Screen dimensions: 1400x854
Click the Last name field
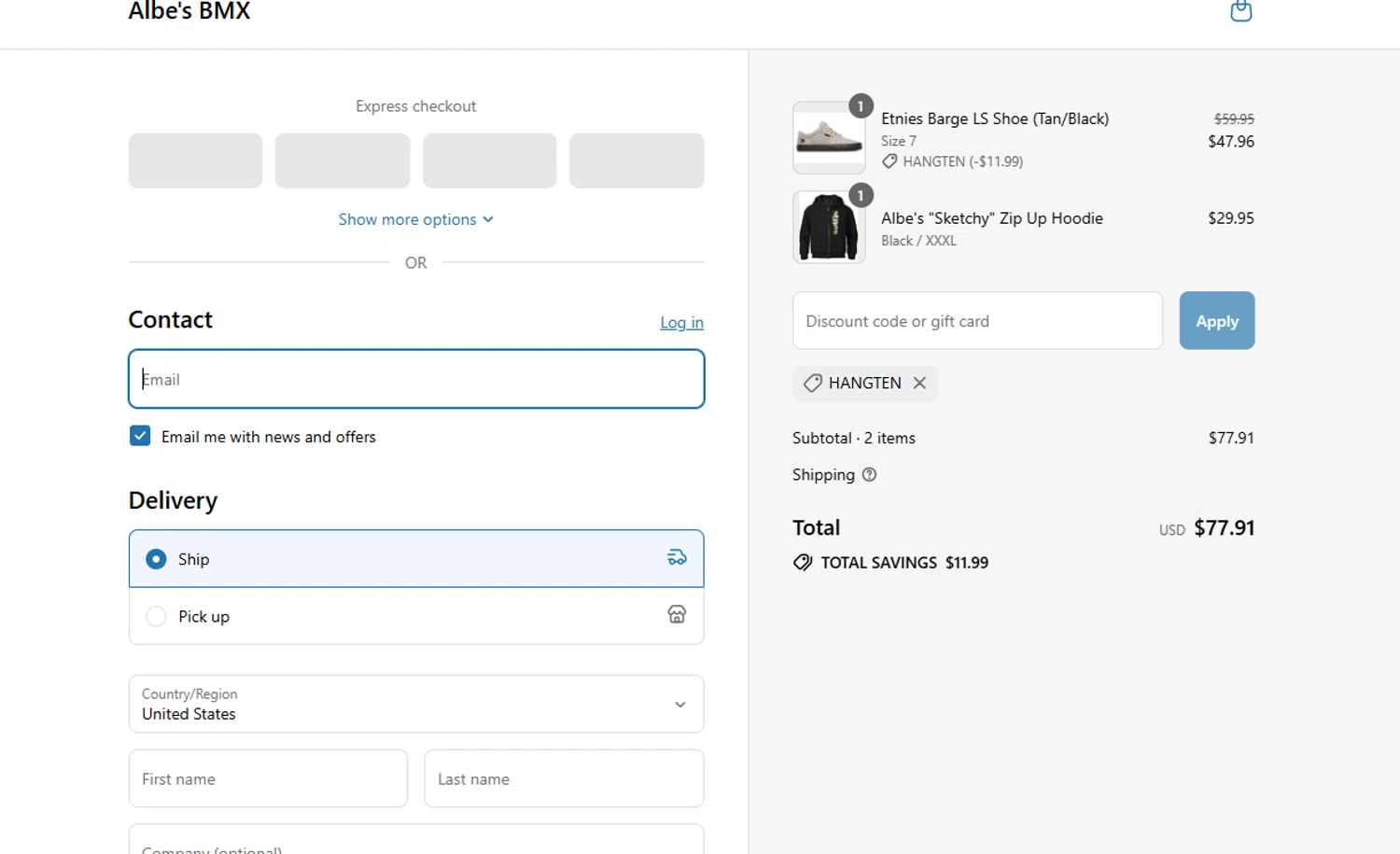tap(564, 778)
